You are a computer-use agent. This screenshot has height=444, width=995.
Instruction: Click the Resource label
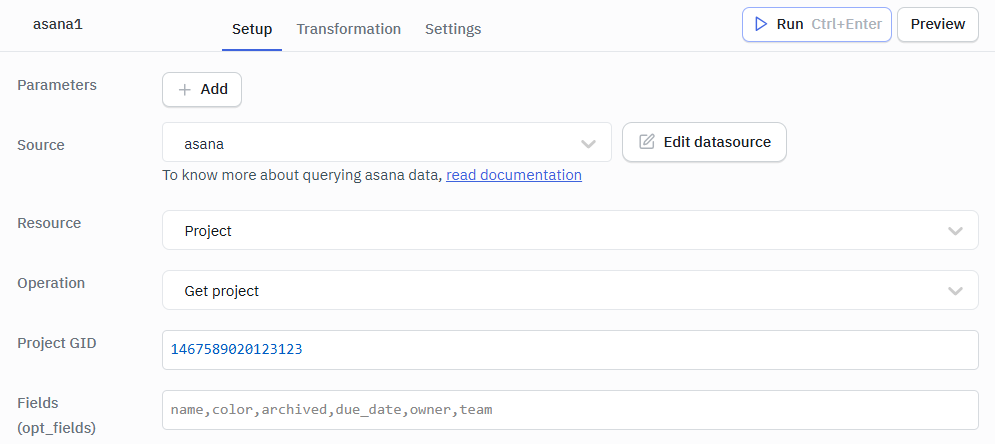(49, 223)
